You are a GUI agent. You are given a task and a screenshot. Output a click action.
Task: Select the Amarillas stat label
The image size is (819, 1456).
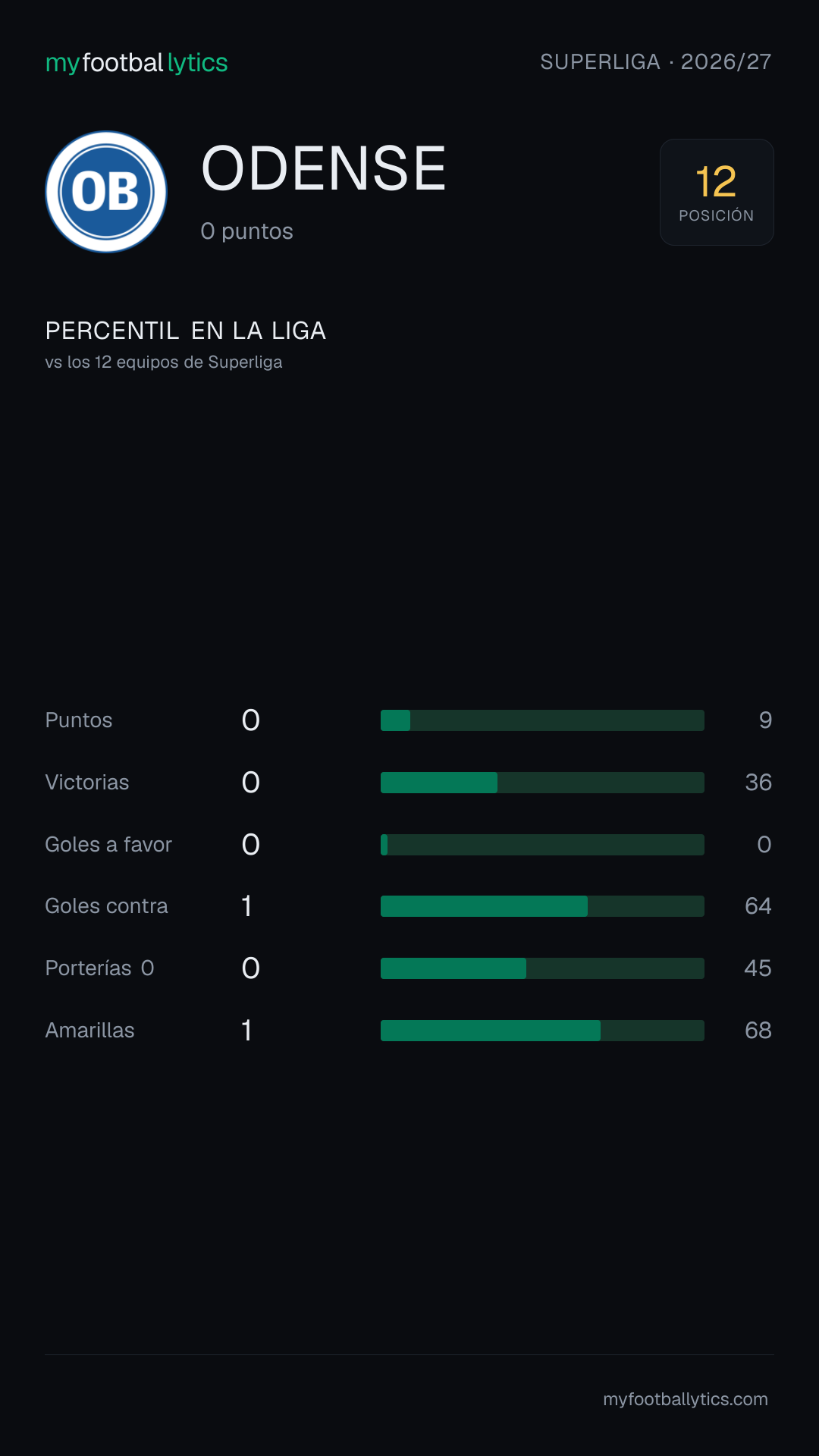89,1031
